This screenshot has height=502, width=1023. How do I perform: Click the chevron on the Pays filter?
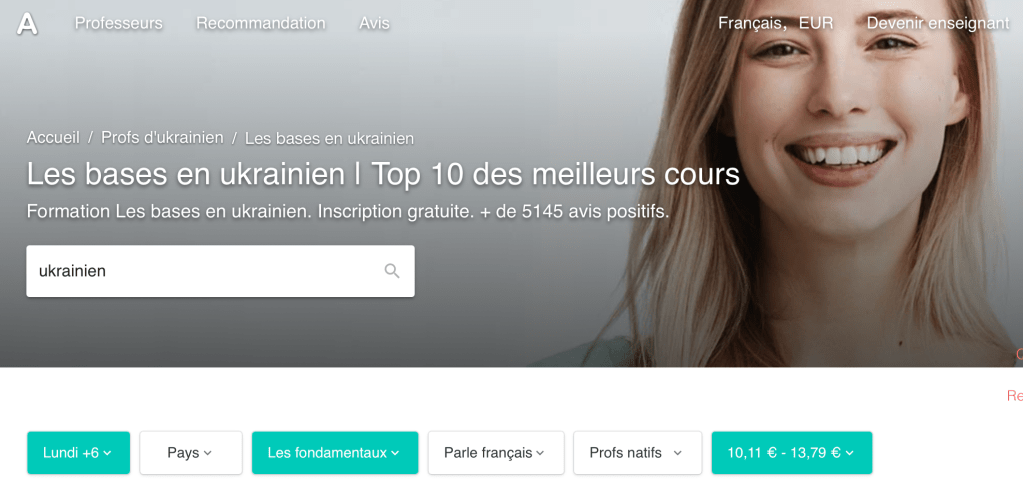pos(207,453)
